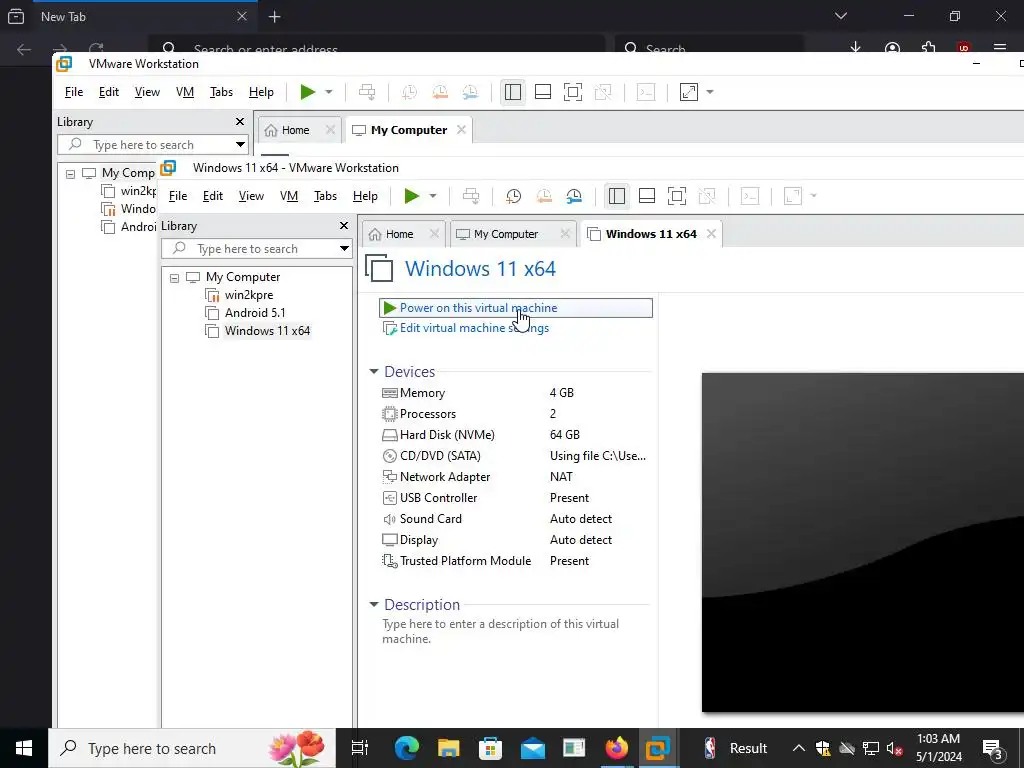Click full screen icon in back VMware window

pyautogui.click(x=573, y=92)
